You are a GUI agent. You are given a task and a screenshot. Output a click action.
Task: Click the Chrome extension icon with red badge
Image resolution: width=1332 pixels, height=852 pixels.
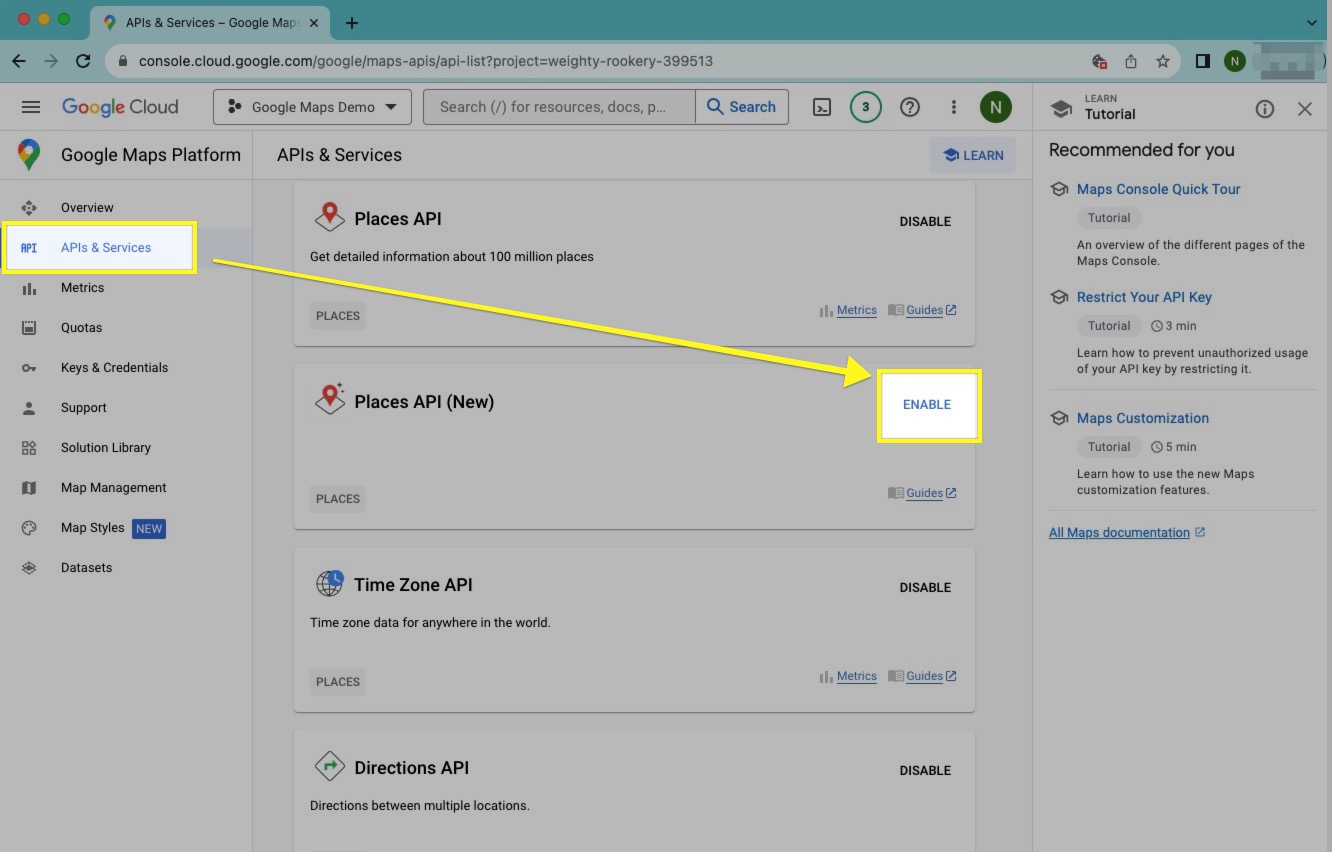[x=1099, y=61]
